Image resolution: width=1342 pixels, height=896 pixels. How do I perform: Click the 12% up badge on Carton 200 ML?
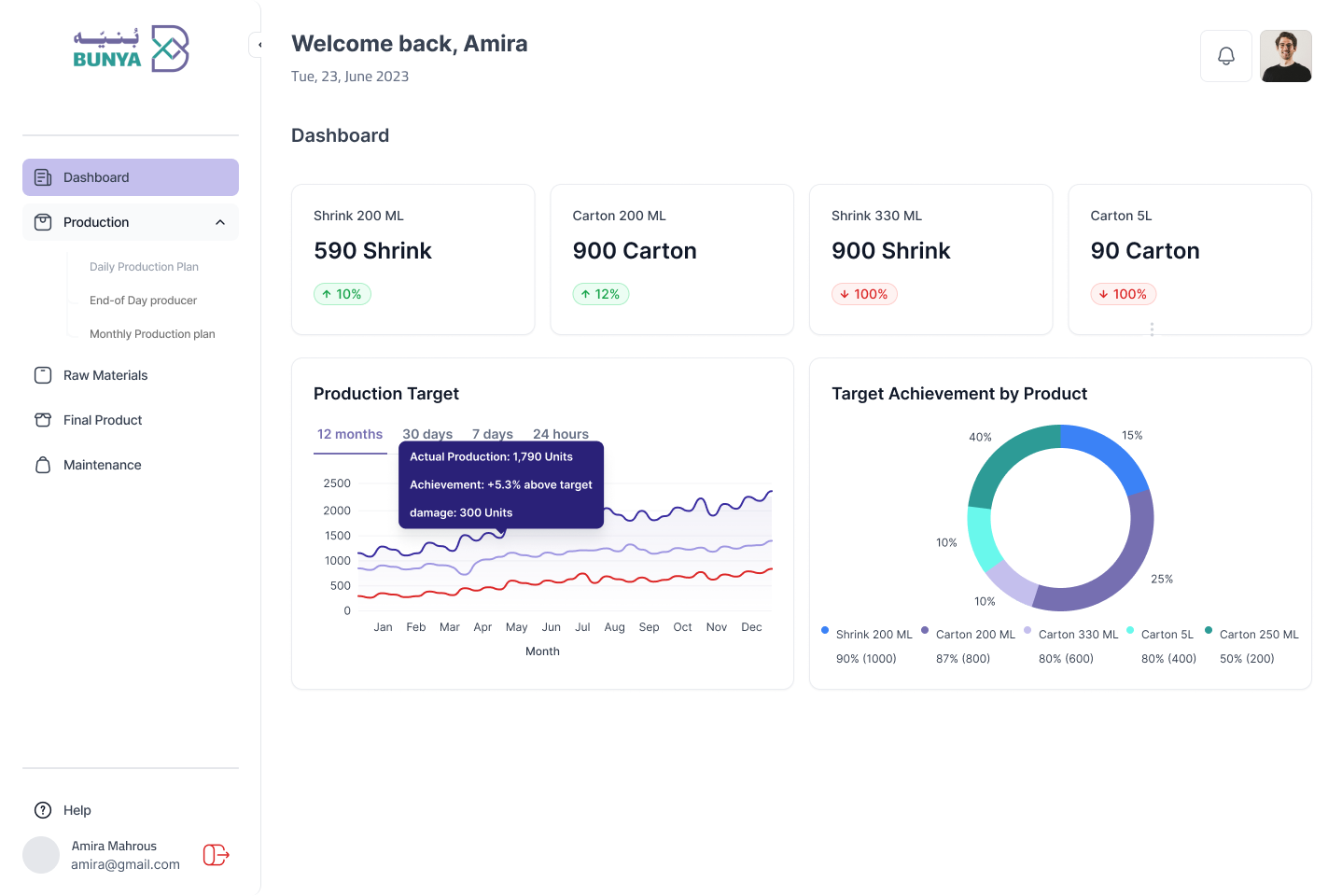coord(601,294)
